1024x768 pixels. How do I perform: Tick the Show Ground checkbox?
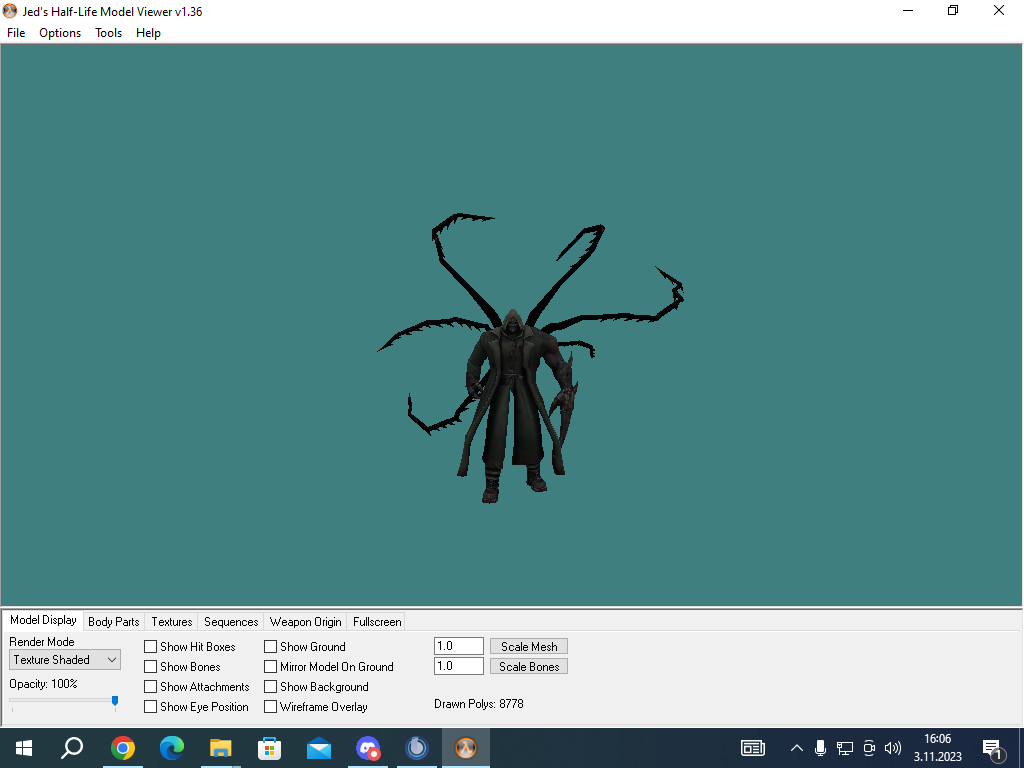coord(270,647)
